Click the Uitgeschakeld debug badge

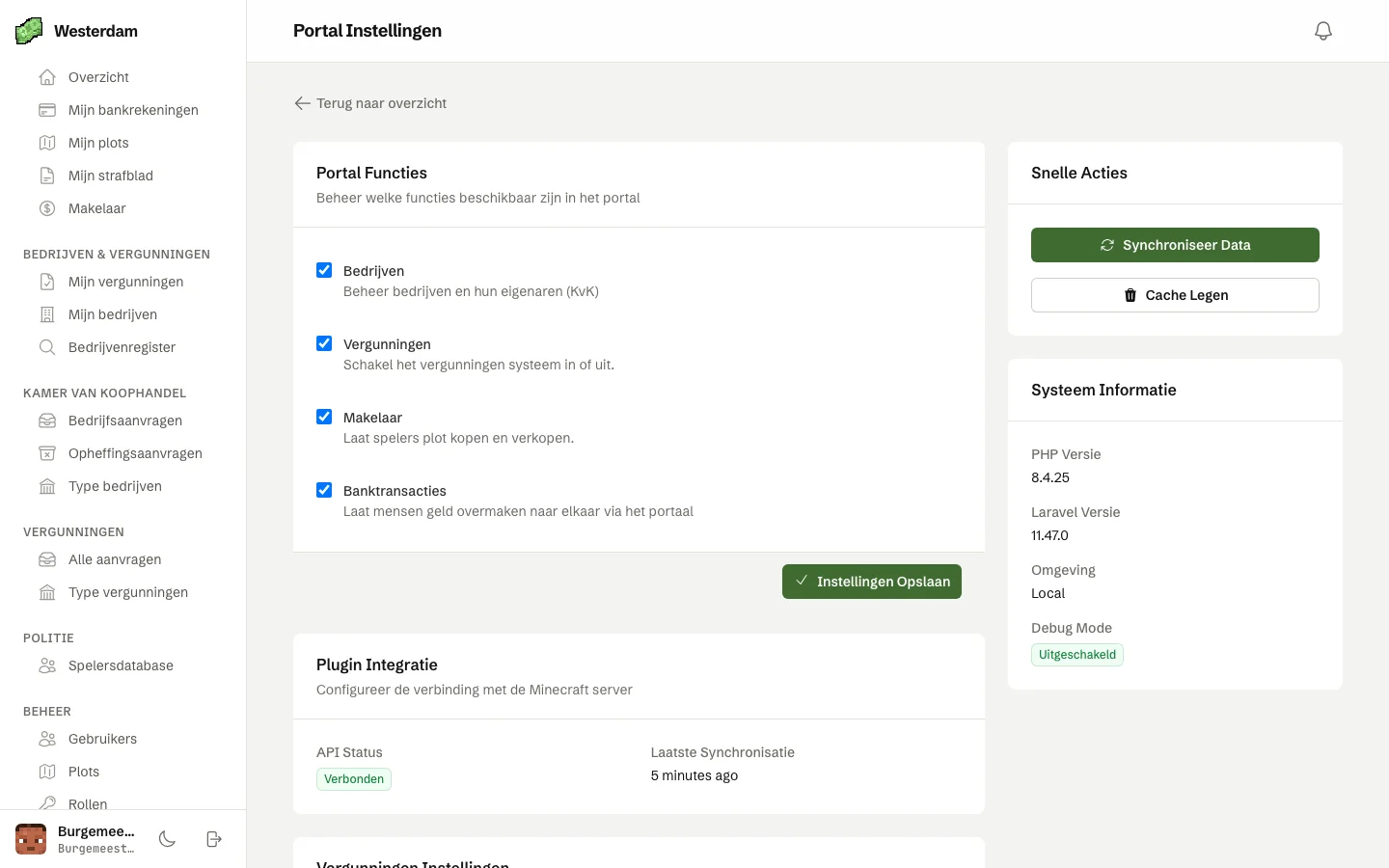1077,655
